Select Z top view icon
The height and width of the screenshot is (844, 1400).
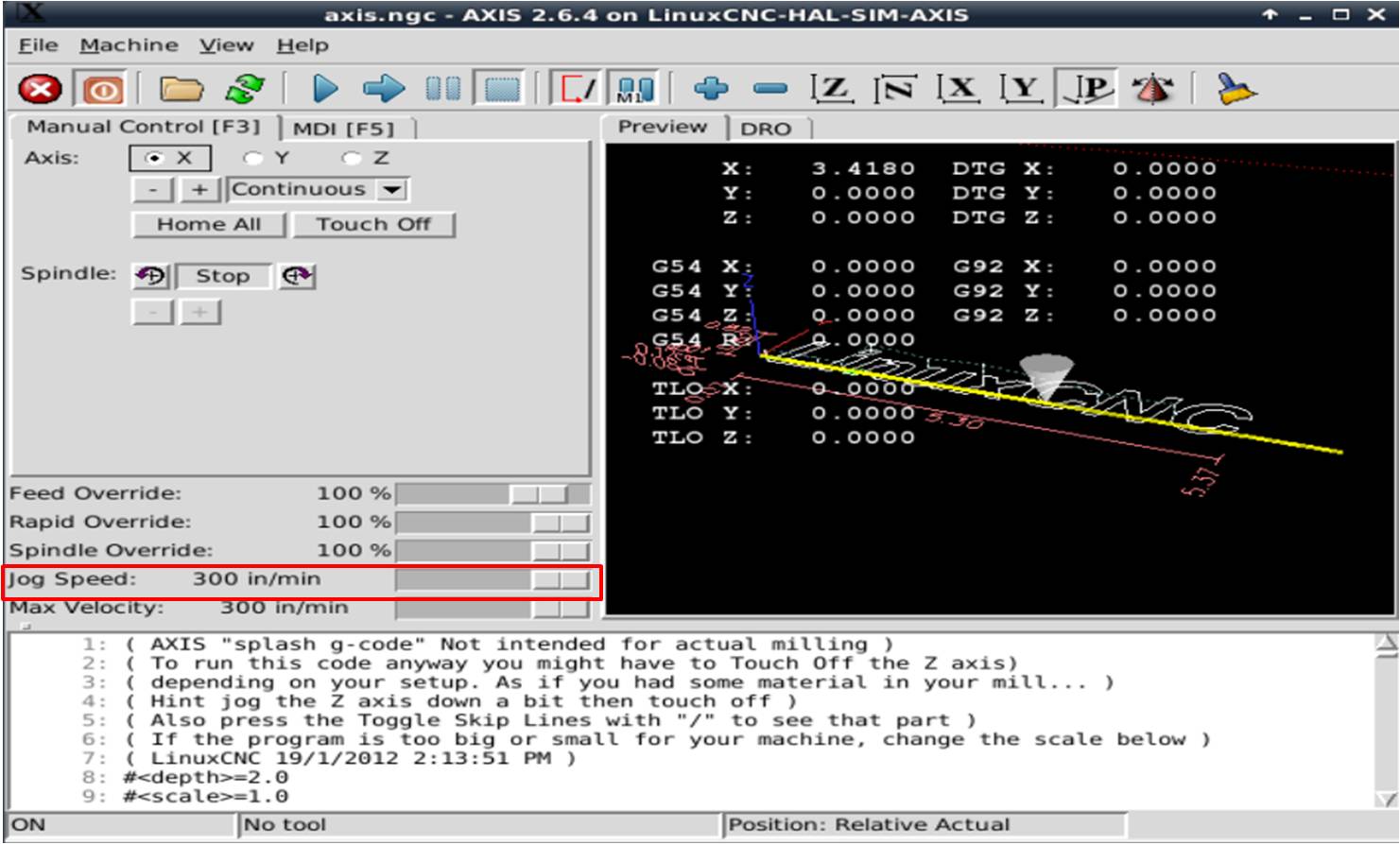pyautogui.click(x=832, y=90)
